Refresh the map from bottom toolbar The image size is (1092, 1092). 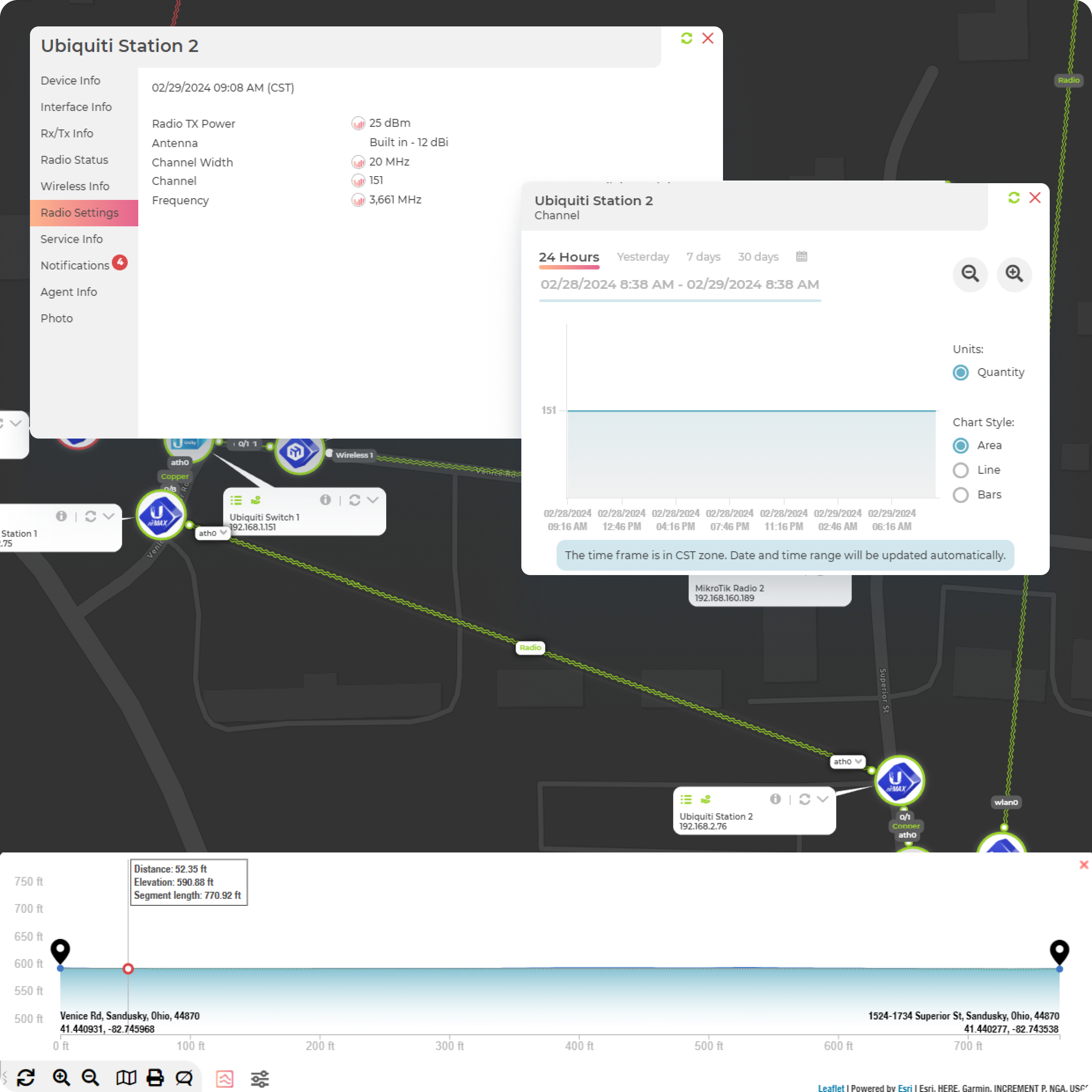pos(26,1077)
